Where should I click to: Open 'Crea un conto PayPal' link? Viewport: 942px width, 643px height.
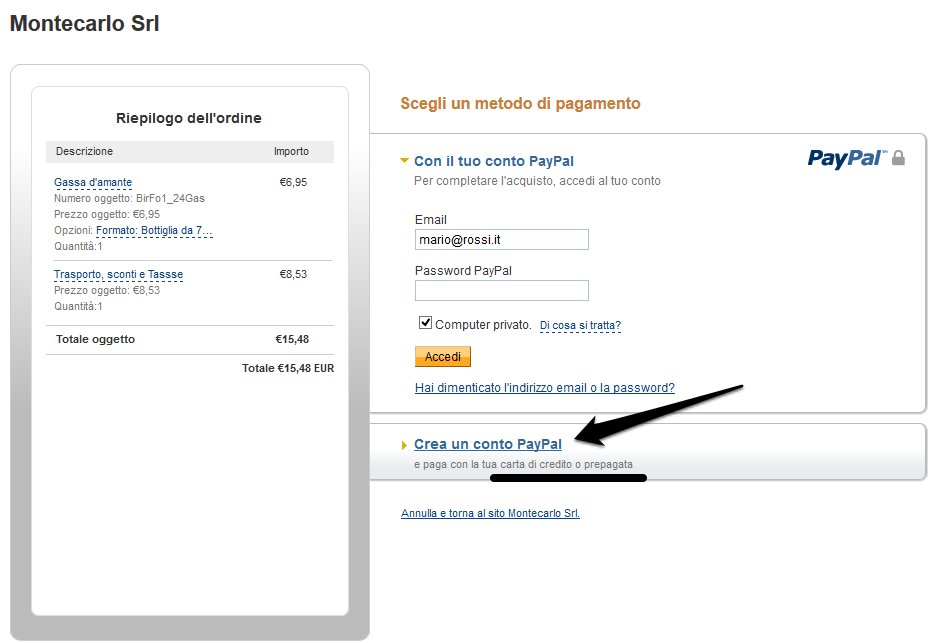pyautogui.click(x=487, y=444)
